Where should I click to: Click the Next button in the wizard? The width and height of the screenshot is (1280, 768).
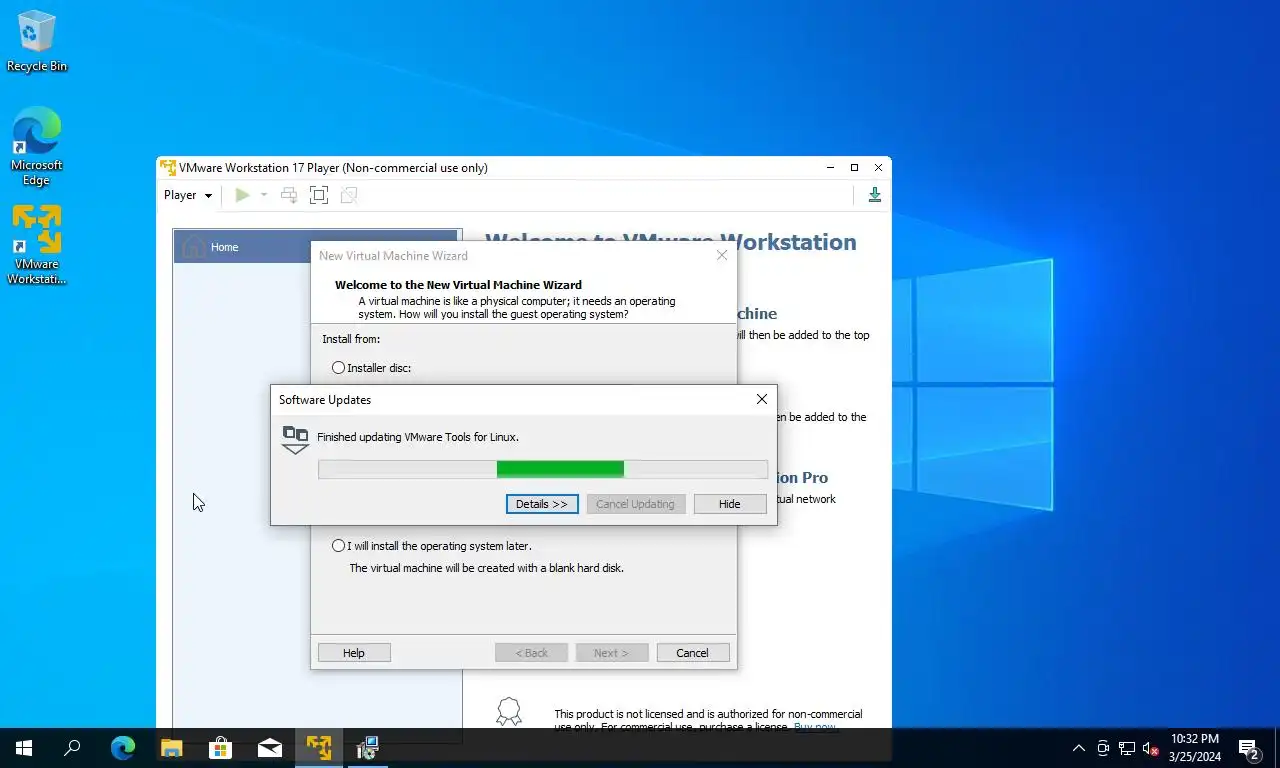(x=611, y=653)
